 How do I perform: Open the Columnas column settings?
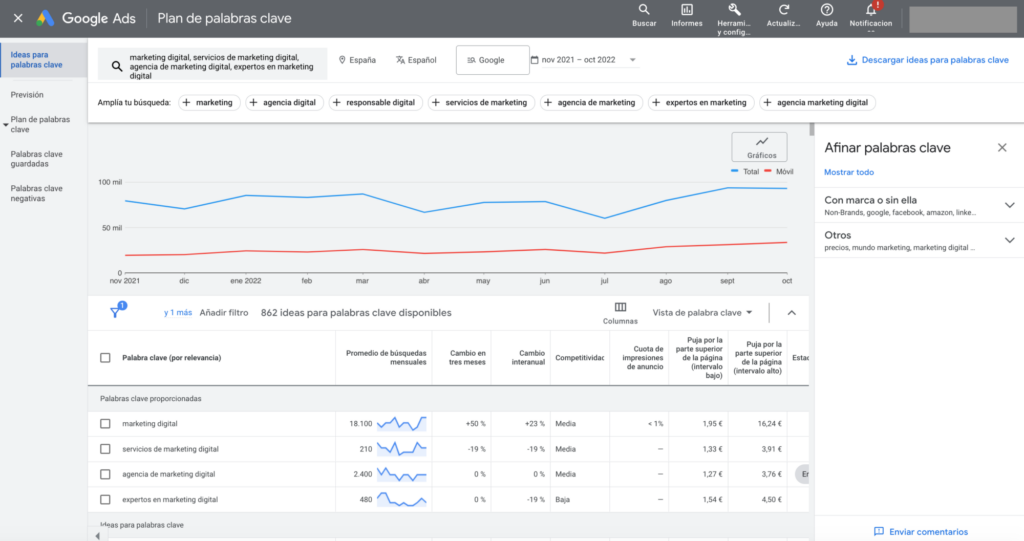click(x=620, y=313)
